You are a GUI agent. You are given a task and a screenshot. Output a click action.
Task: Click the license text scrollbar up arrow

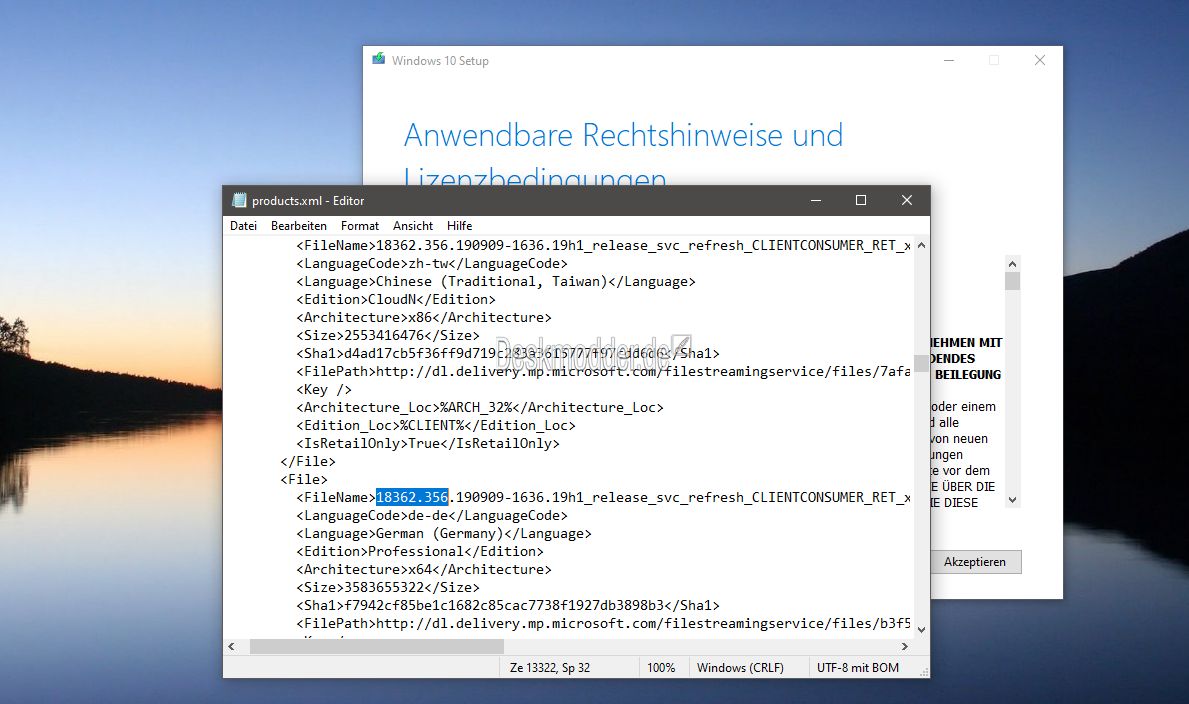pos(1012,263)
